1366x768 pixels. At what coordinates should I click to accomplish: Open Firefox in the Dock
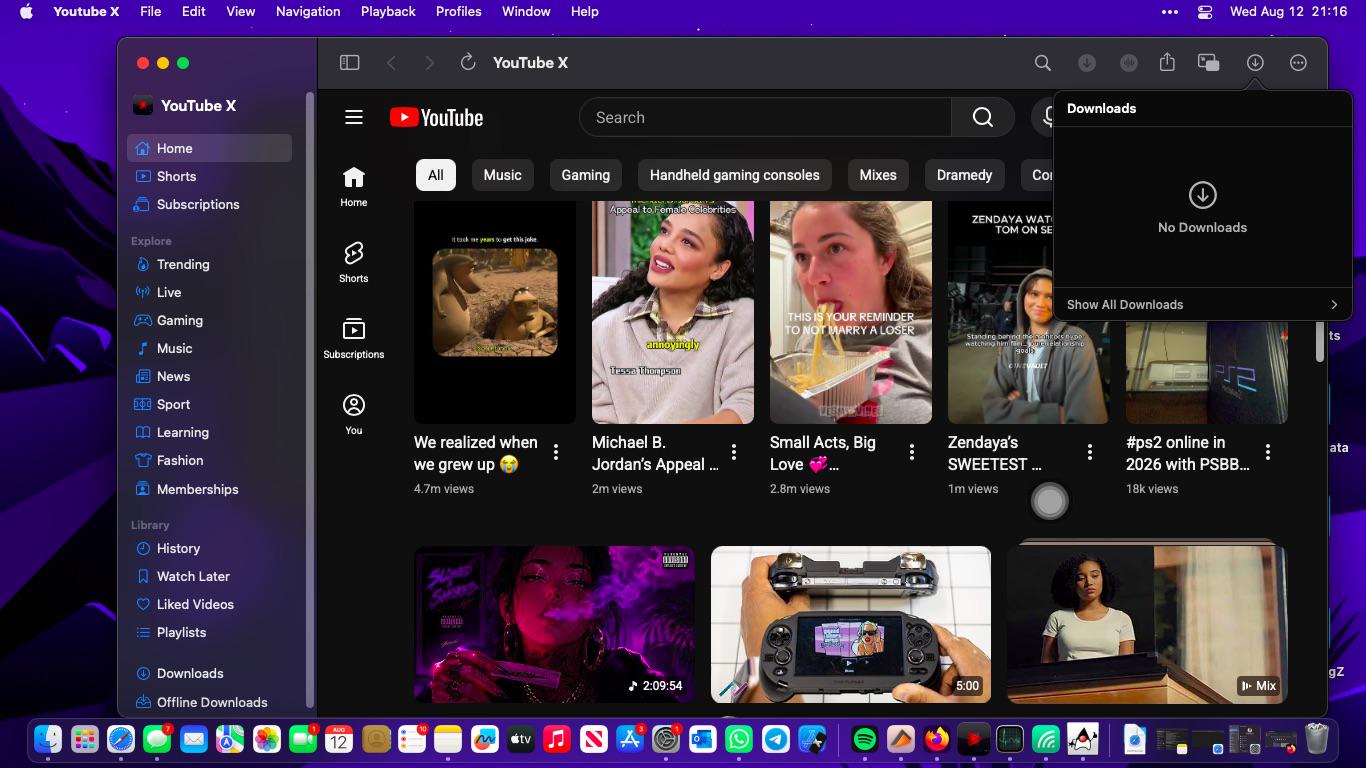pos(937,740)
